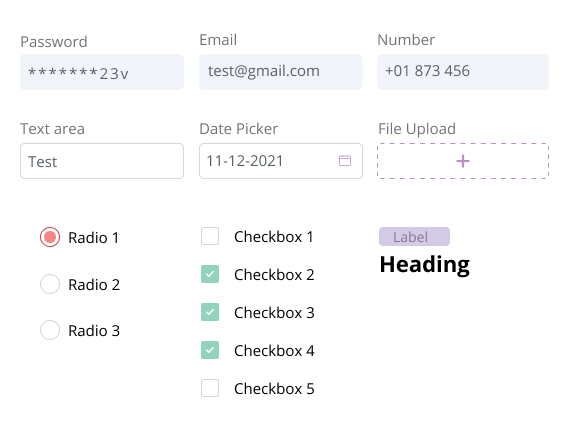
Task: Click the Text area containing Test
Action: click(102, 161)
